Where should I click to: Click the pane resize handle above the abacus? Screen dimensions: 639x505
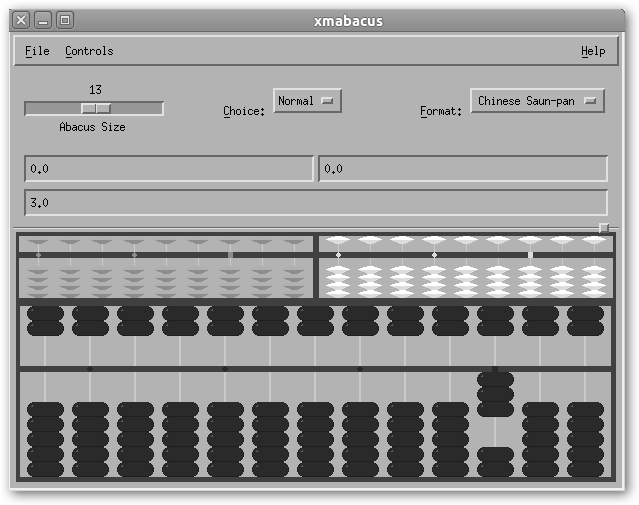click(604, 228)
